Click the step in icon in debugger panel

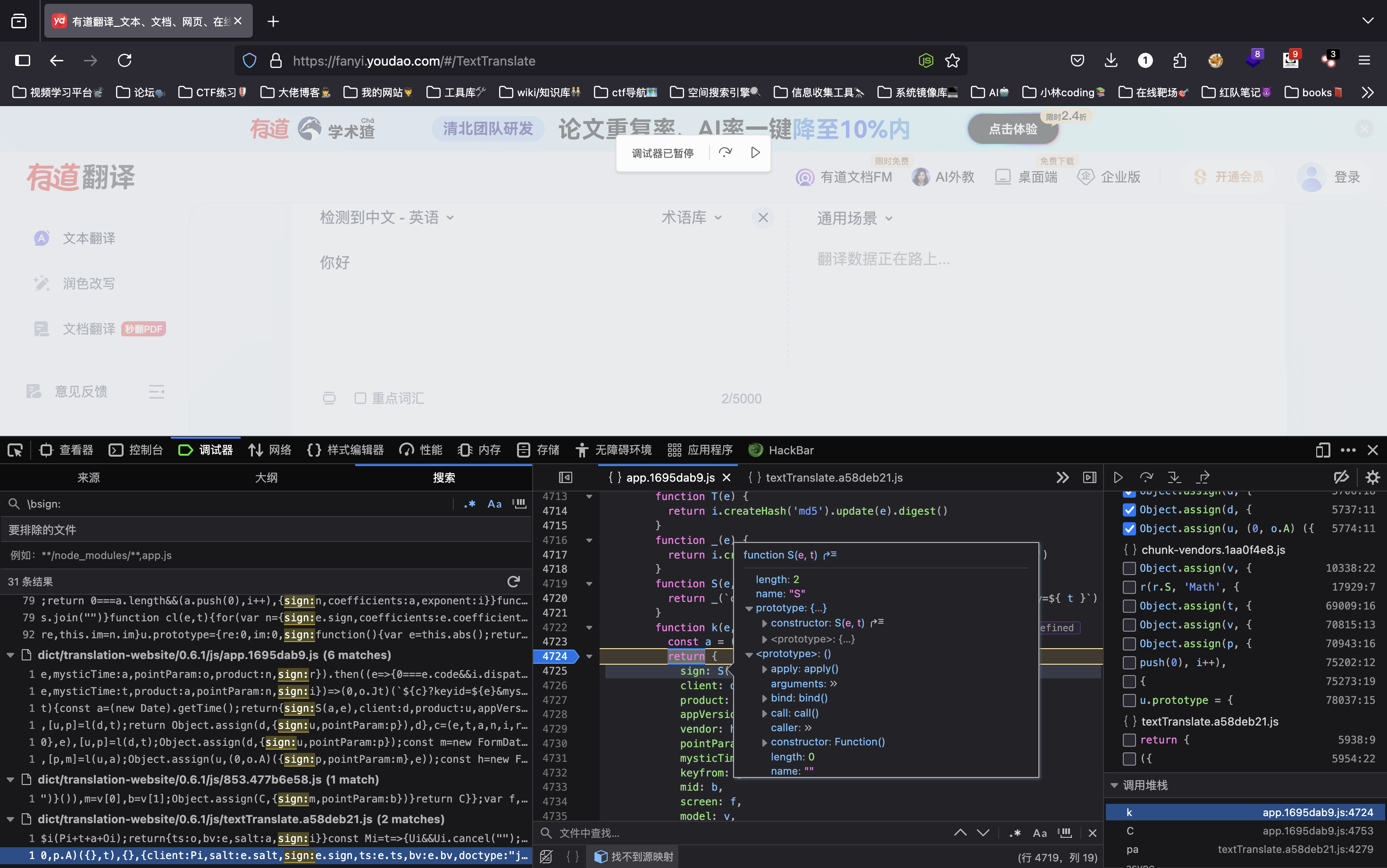[1174, 477]
